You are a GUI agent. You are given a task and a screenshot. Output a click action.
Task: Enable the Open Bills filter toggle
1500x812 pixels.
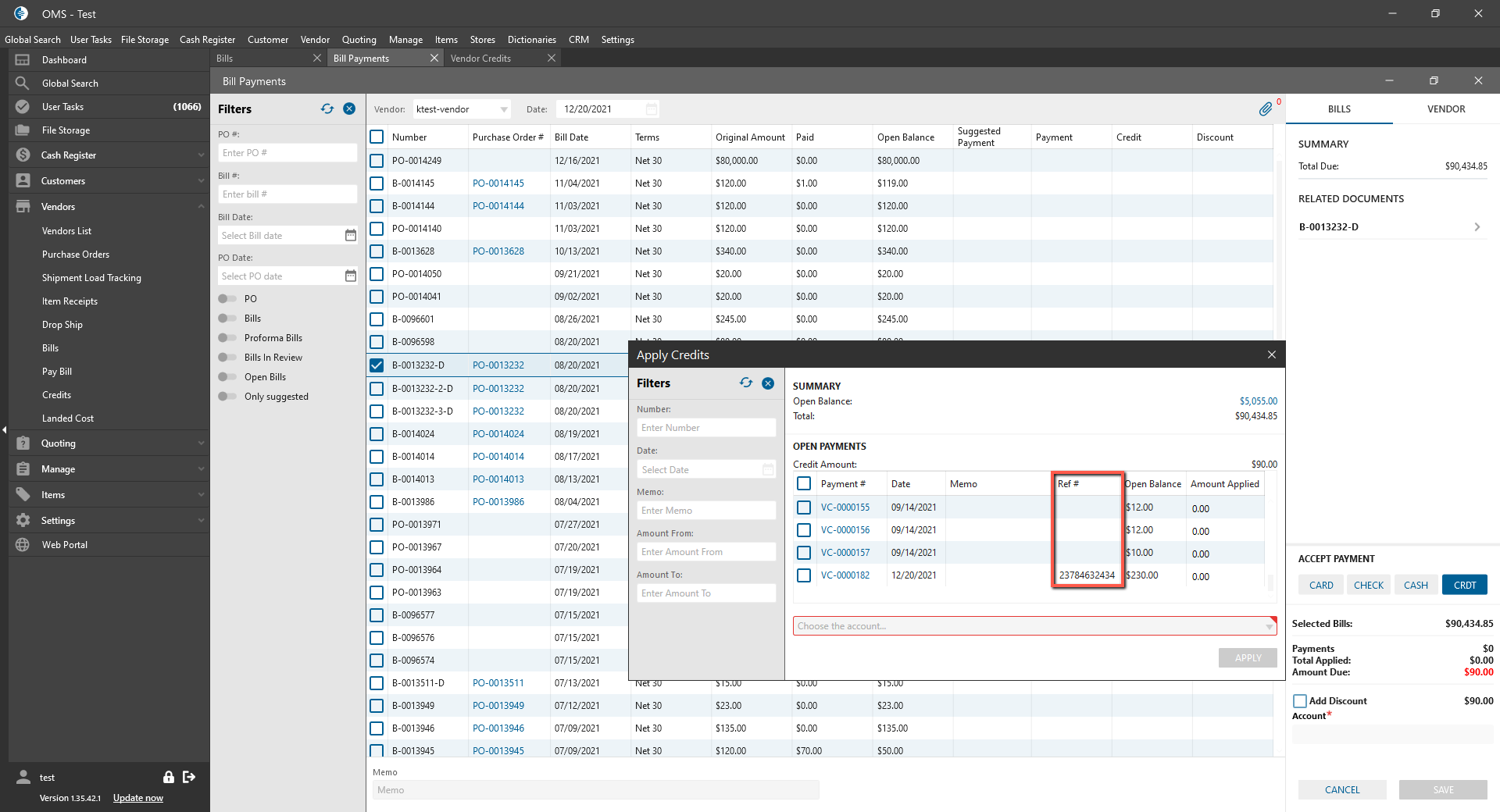coord(227,377)
